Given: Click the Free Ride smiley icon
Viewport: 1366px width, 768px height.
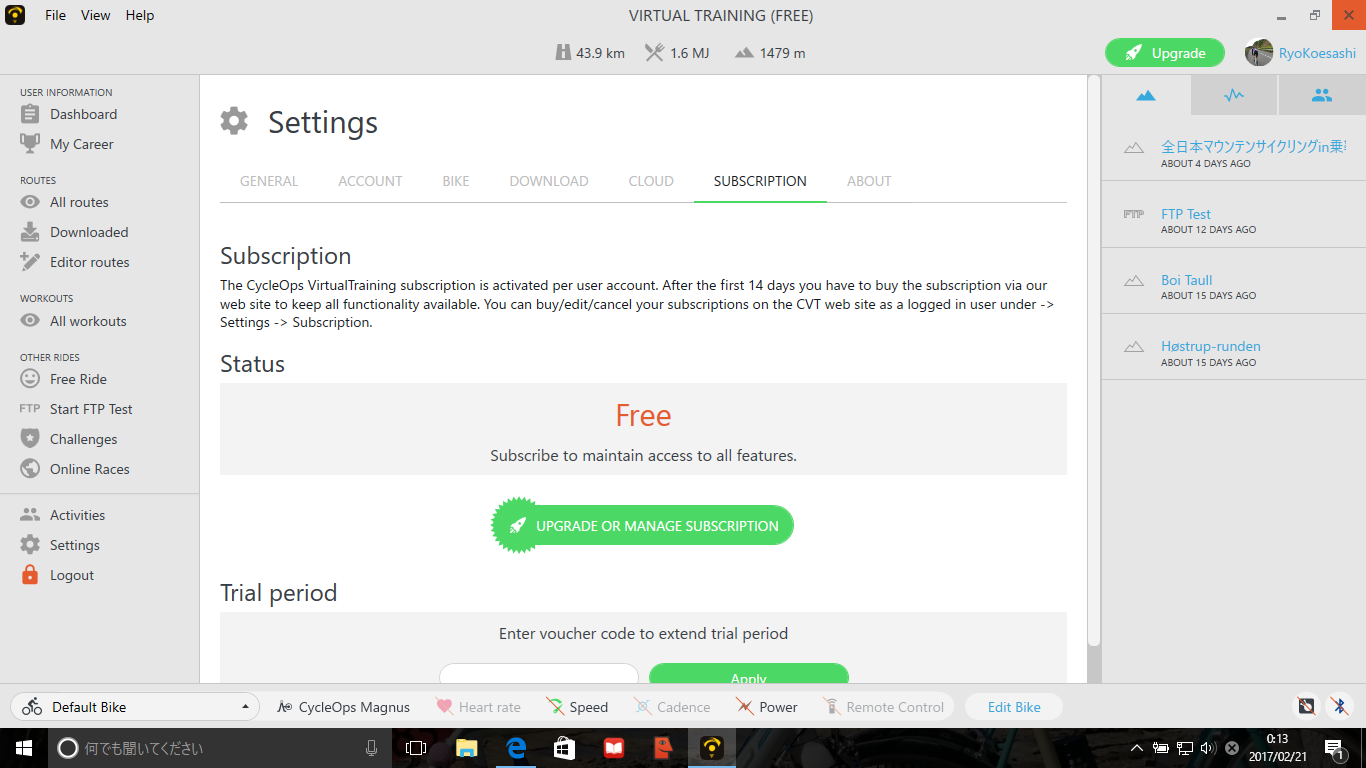Looking at the screenshot, I should pyautogui.click(x=30, y=379).
